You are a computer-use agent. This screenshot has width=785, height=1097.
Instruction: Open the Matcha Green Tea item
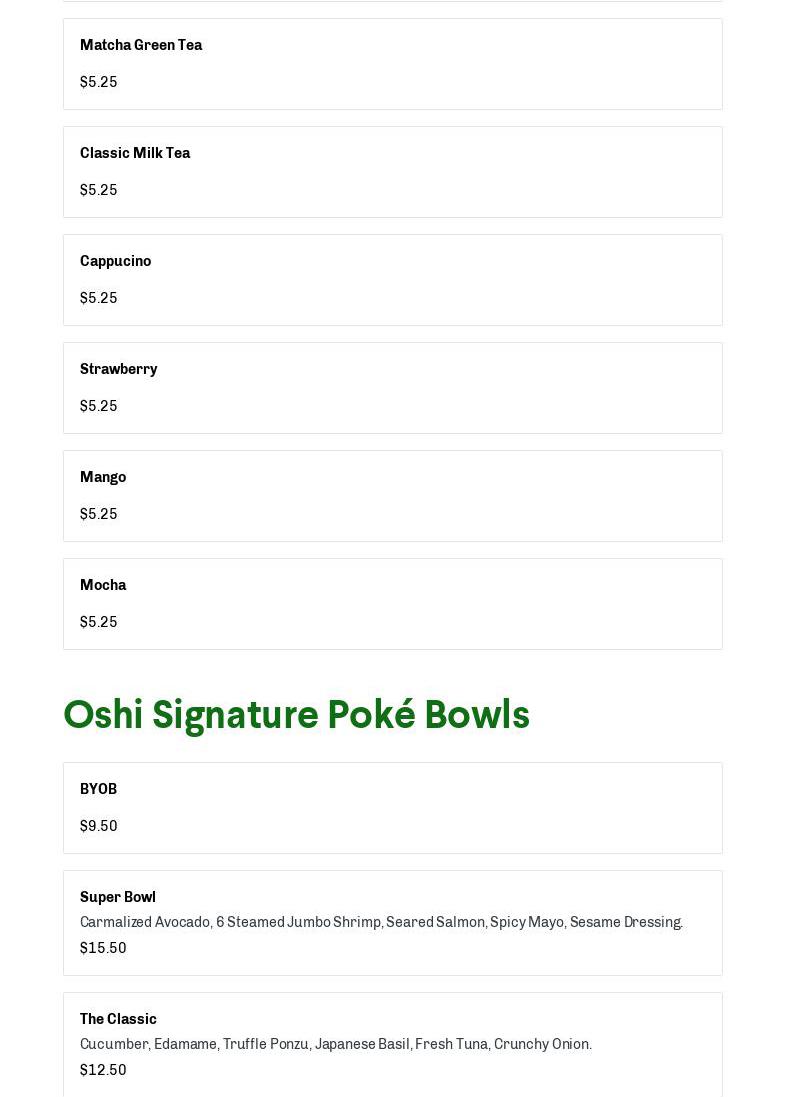(392, 64)
